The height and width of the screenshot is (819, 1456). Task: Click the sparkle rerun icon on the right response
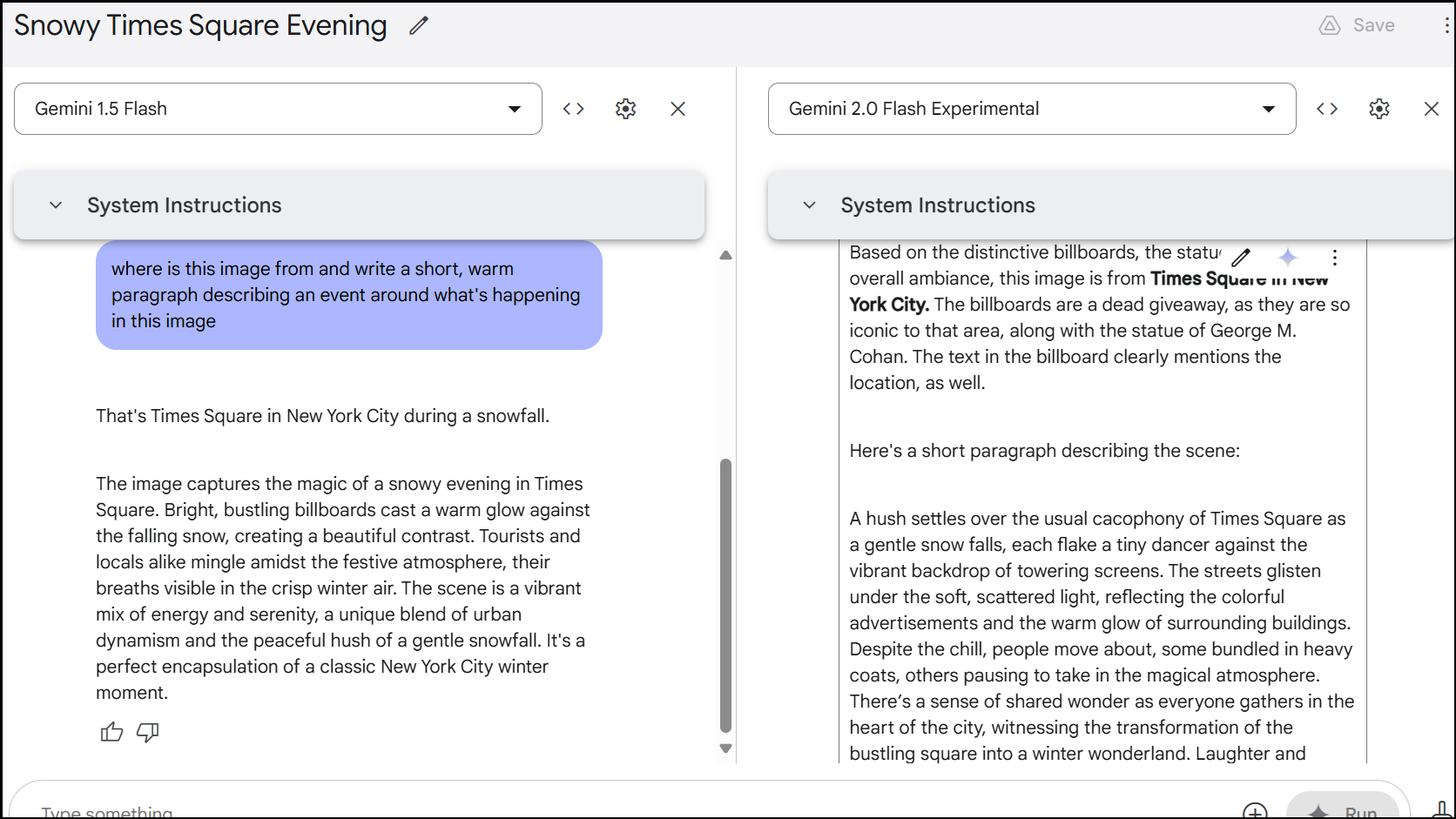[1288, 257]
